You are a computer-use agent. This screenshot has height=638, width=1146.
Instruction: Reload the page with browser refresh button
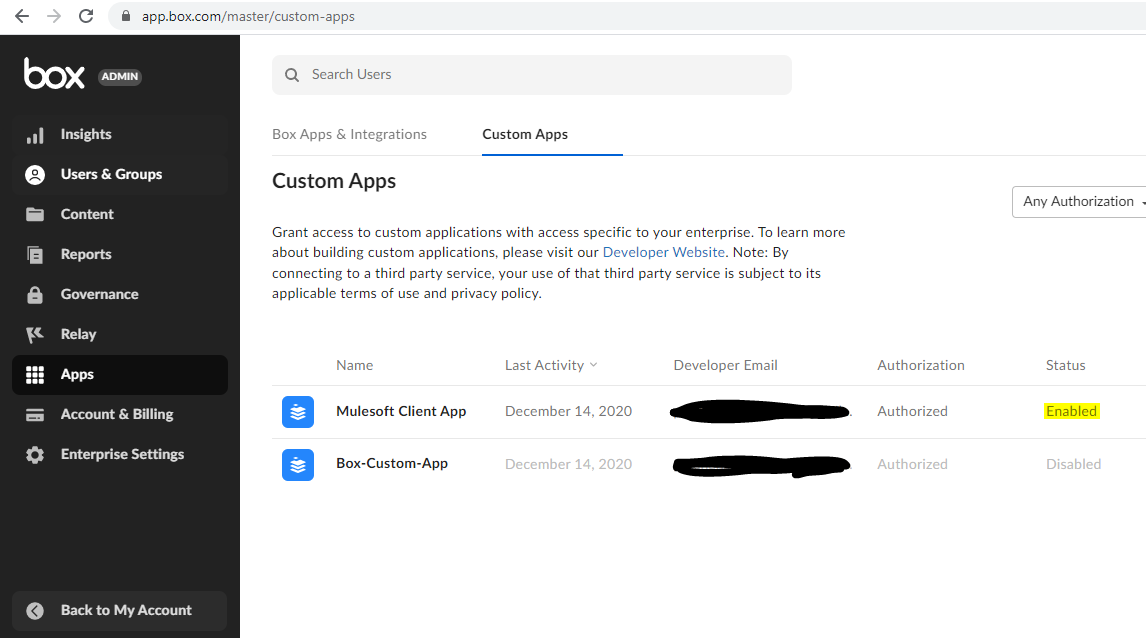[86, 16]
